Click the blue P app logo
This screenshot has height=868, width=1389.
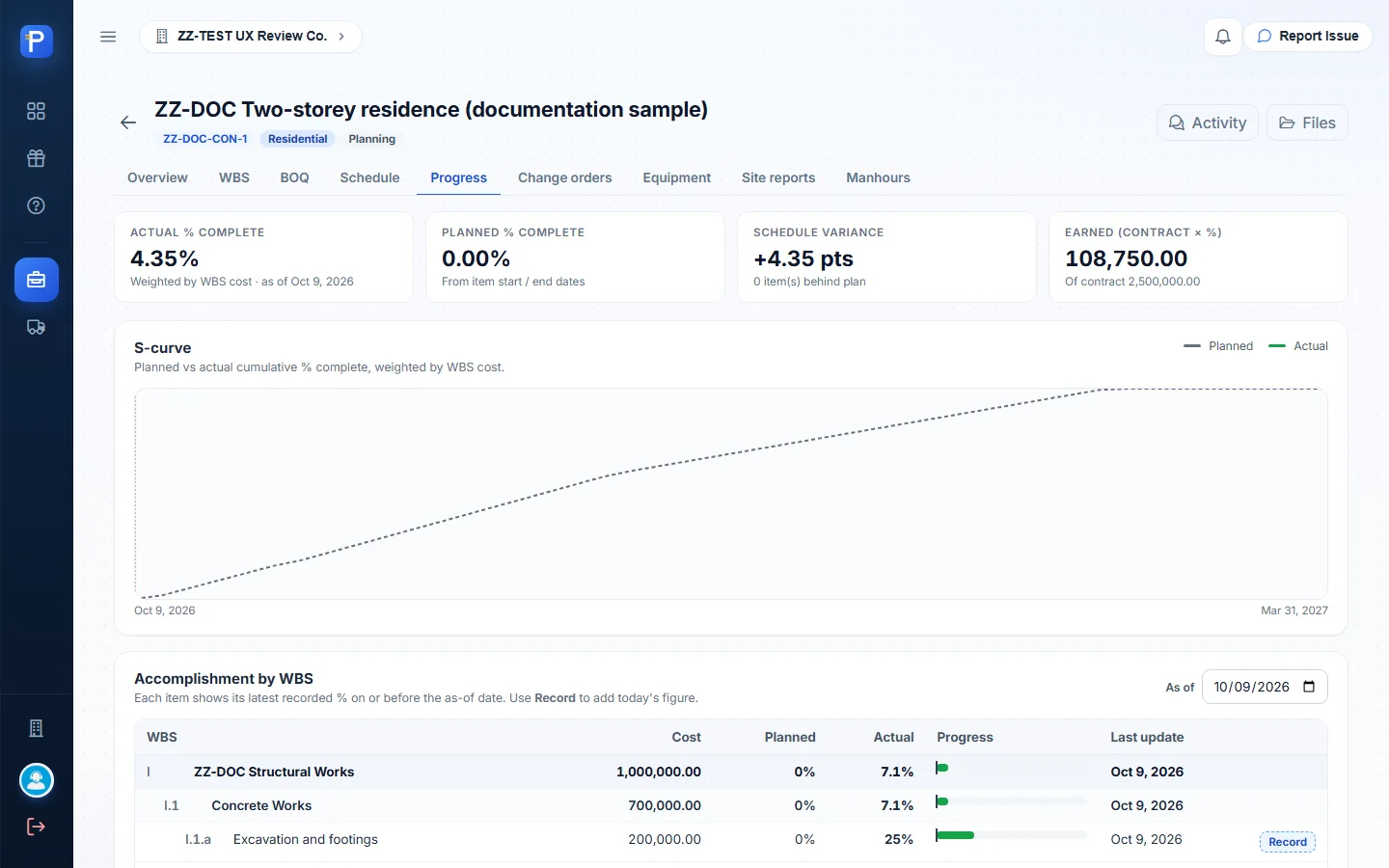click(x=37, y=41)
